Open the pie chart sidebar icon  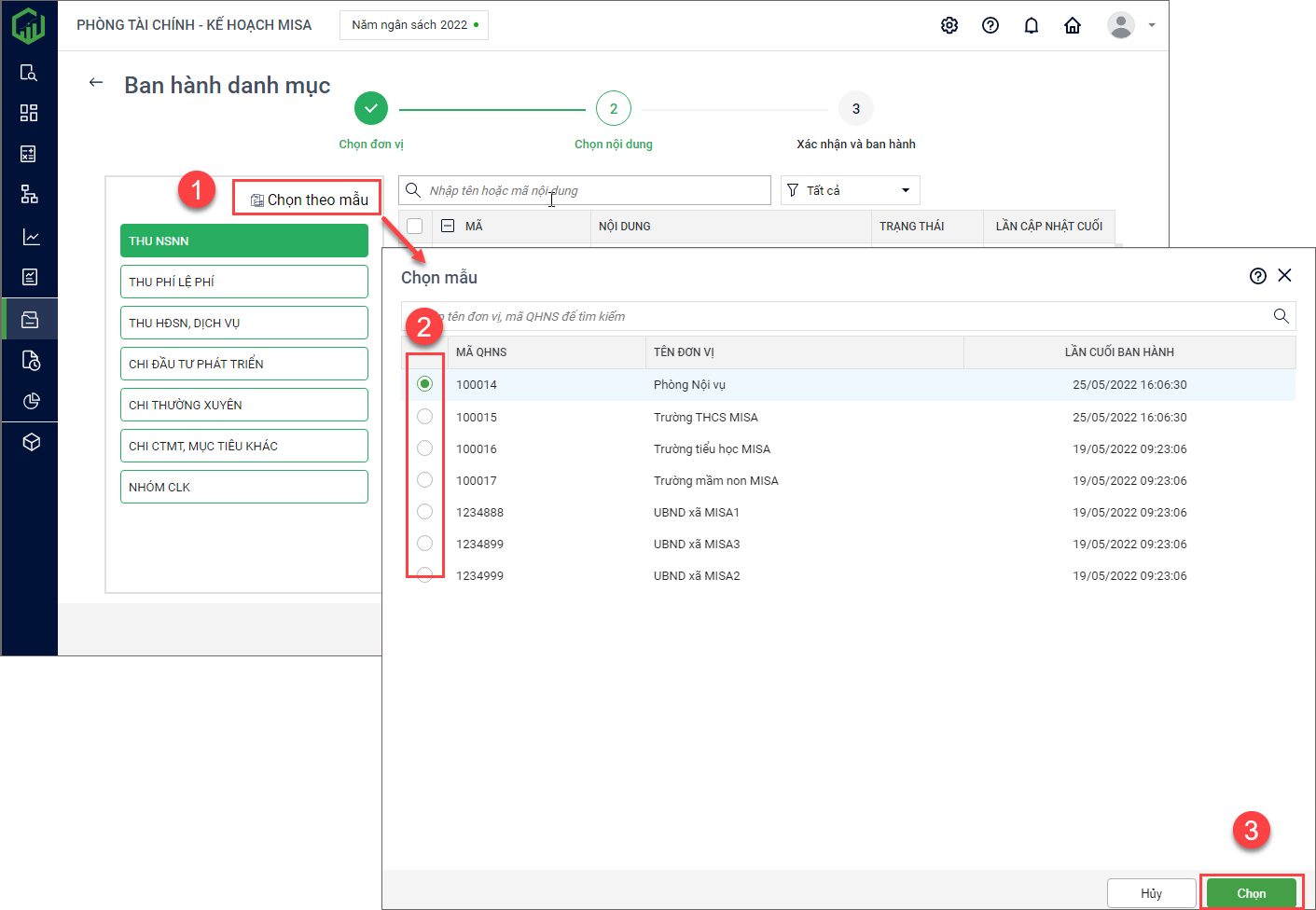pyautogui.click(x=31, y=401)
